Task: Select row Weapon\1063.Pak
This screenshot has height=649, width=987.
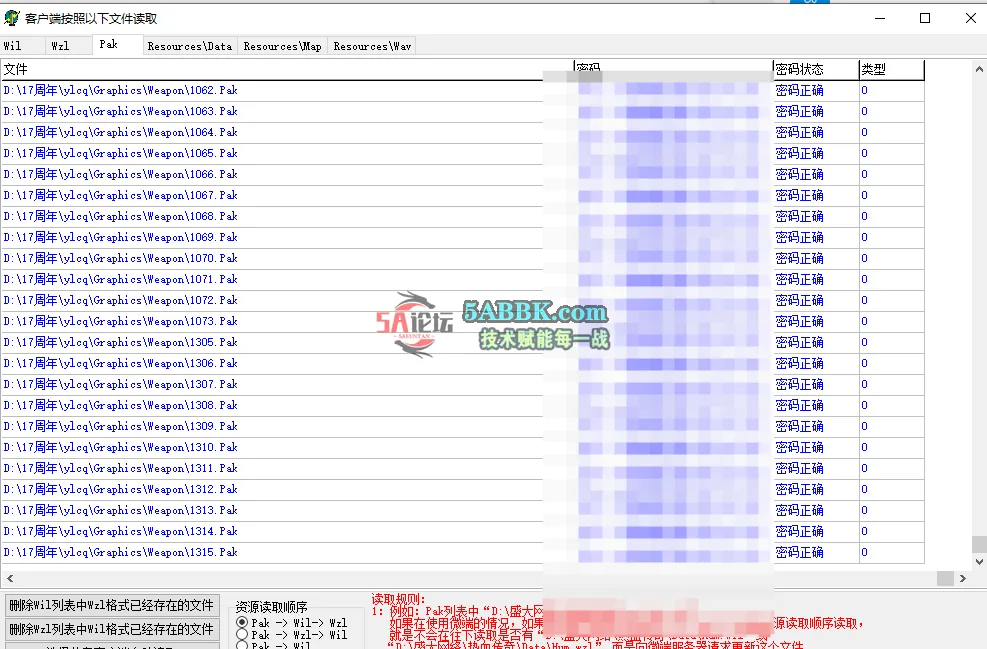Action: (x=463, y=111)
